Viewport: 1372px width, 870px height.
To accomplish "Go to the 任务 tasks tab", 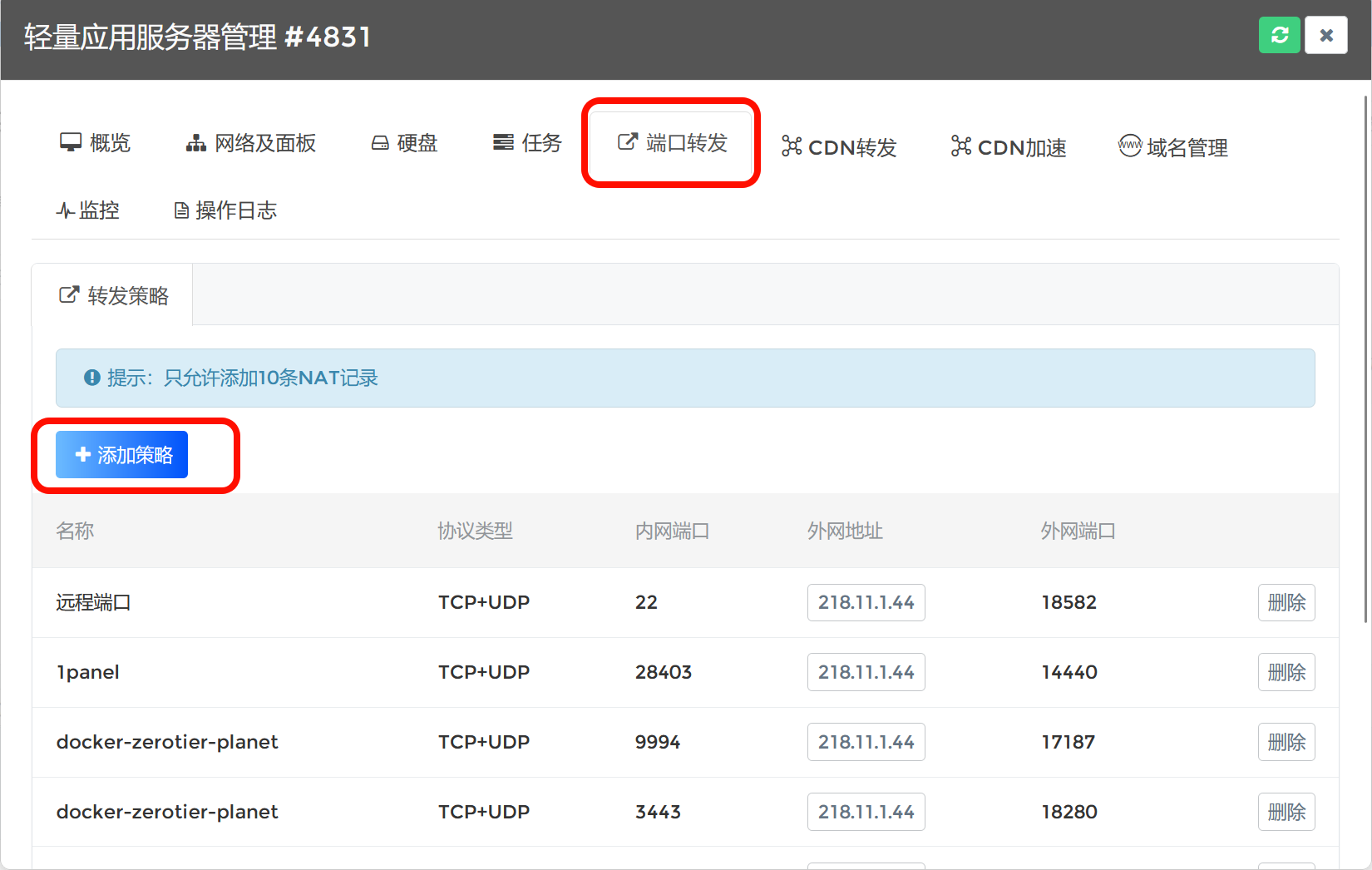I will click(x=527, y=143).
